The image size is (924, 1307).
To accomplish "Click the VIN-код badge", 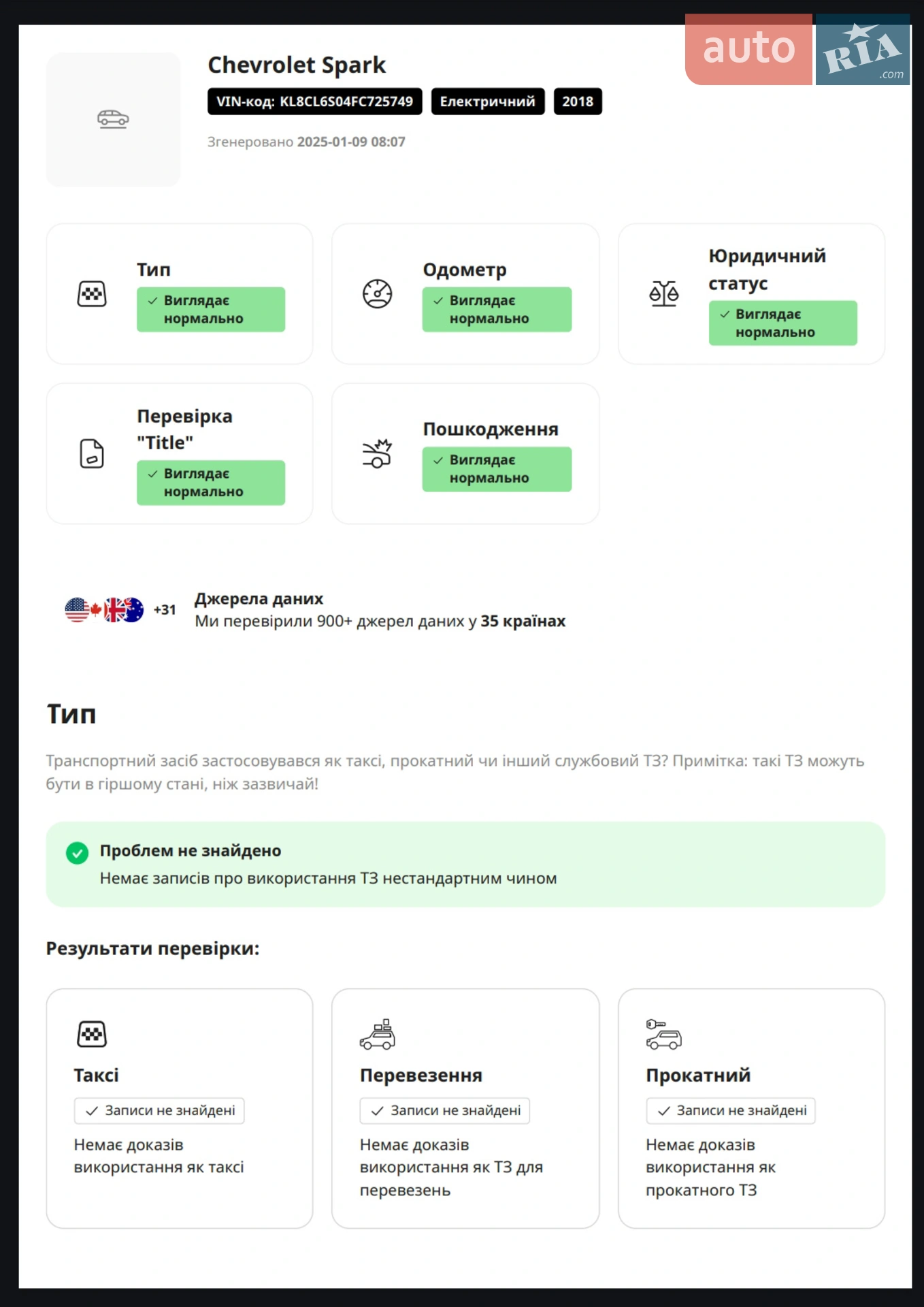I will [314, 101].
